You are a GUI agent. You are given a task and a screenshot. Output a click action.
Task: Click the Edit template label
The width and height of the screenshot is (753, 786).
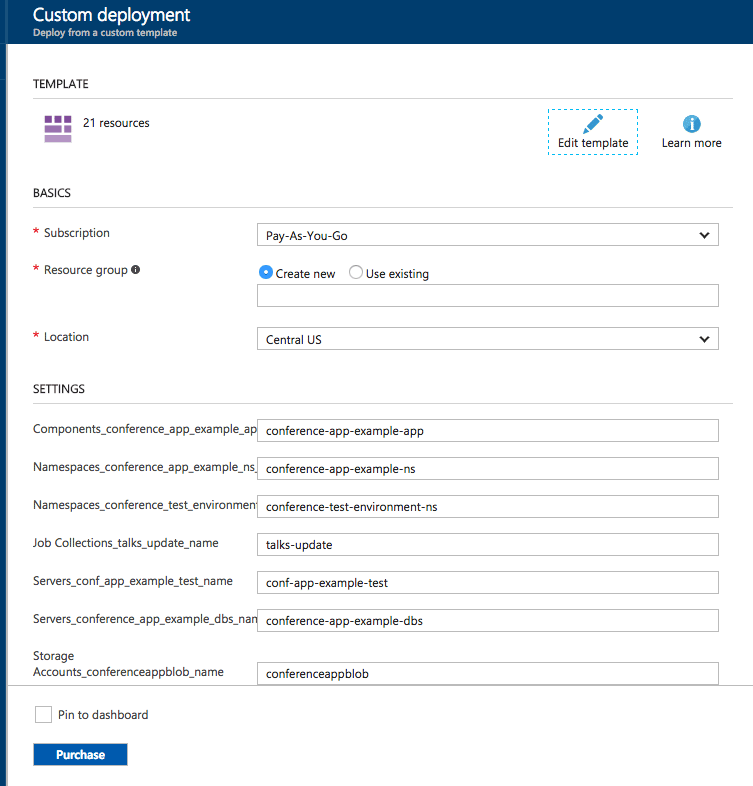pos(593,143)
